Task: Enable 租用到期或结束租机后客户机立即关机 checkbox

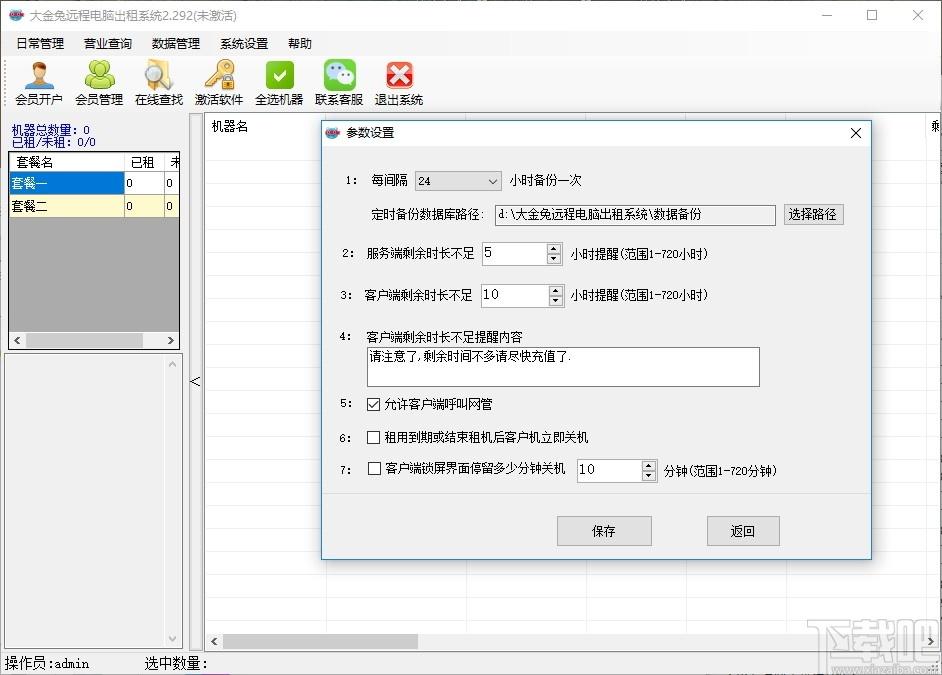Action: [373, 437]
